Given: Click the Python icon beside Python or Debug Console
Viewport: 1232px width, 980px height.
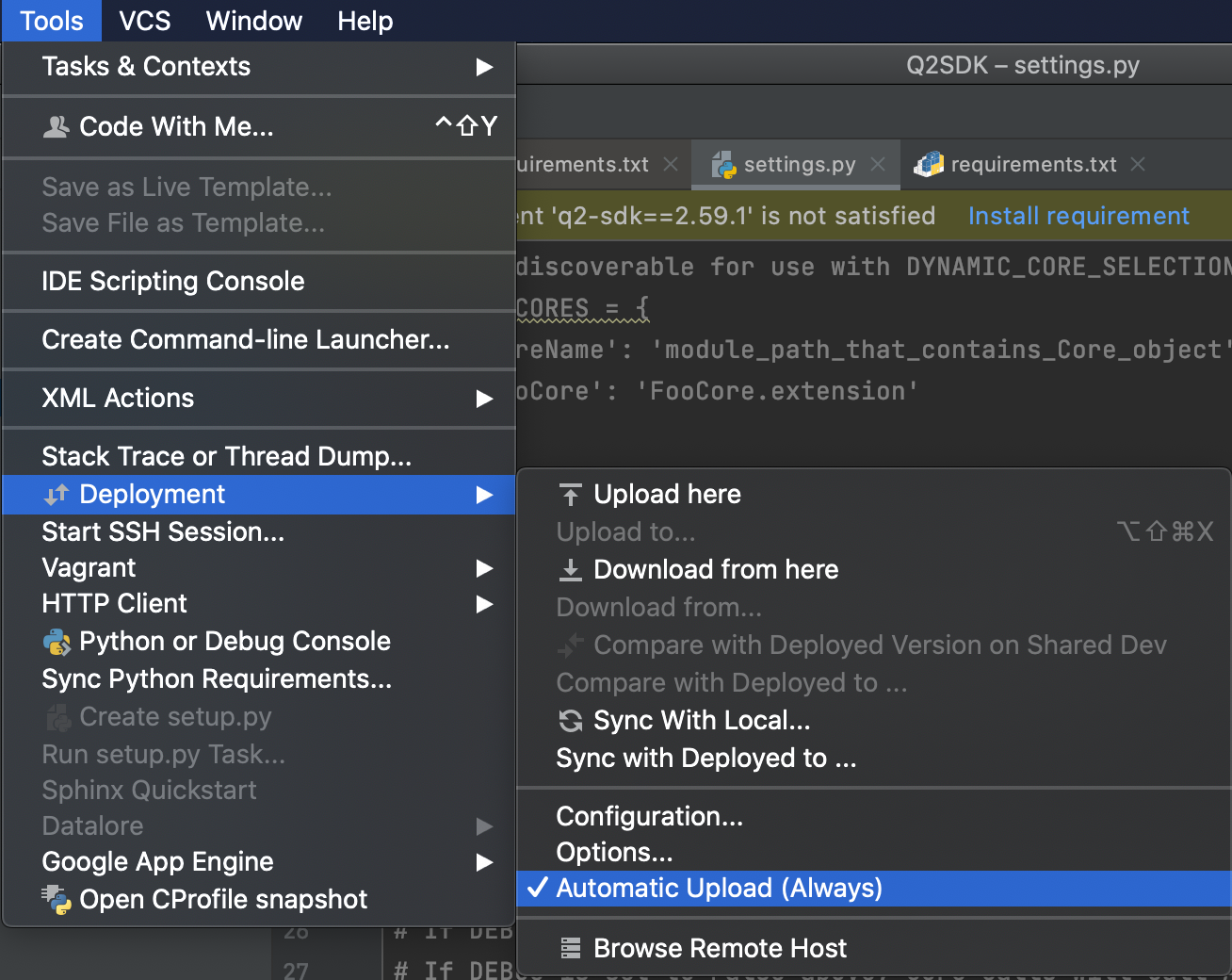Looking at the screenshot, I should pyautogui.click(x=57, y=642).
